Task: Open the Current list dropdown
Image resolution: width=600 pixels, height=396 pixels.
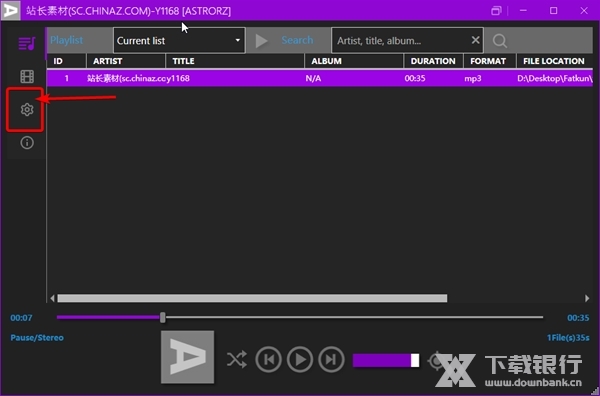Action: (x=179, y=40)
